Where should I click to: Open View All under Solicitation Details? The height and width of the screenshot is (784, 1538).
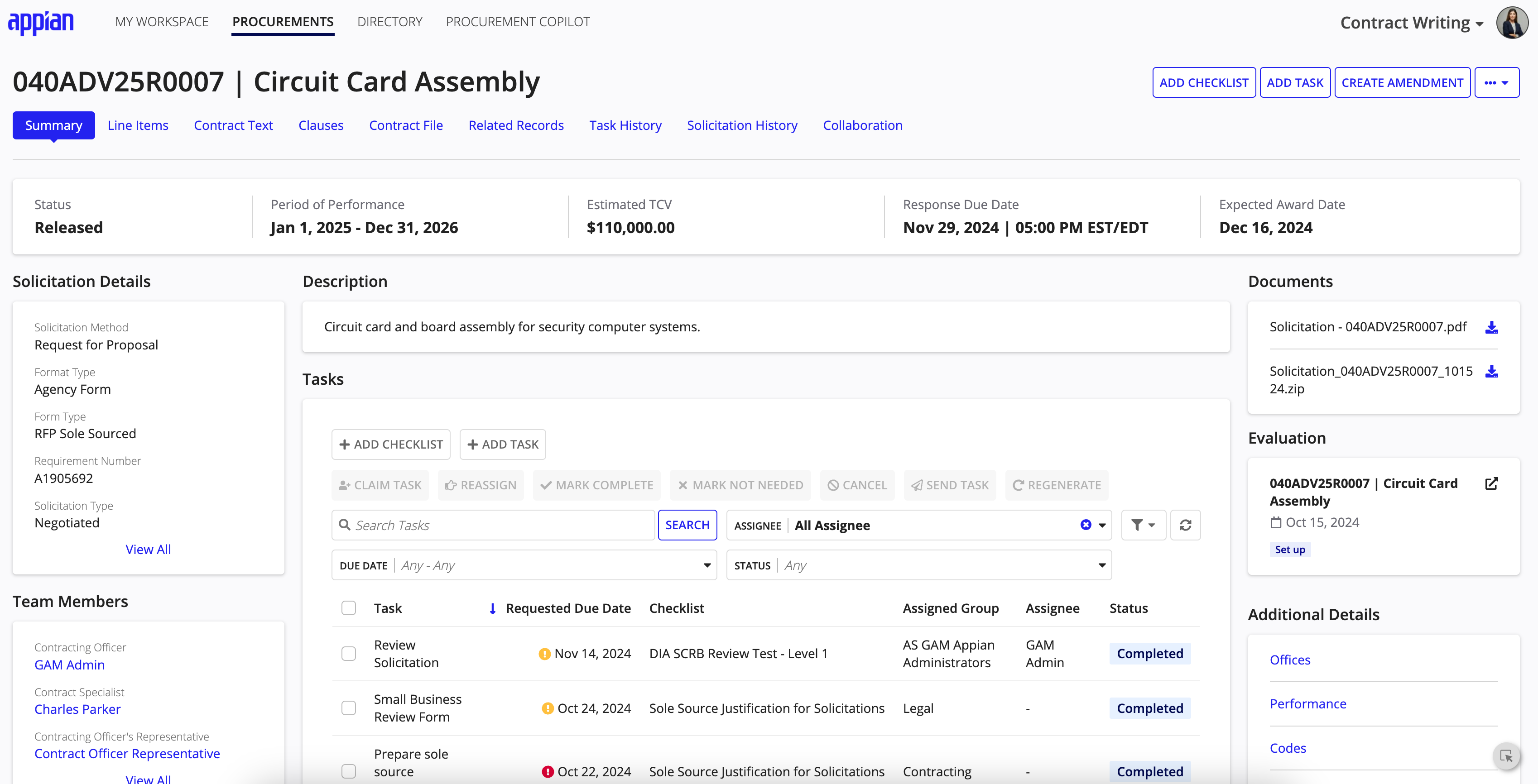[x=148, y=550]
